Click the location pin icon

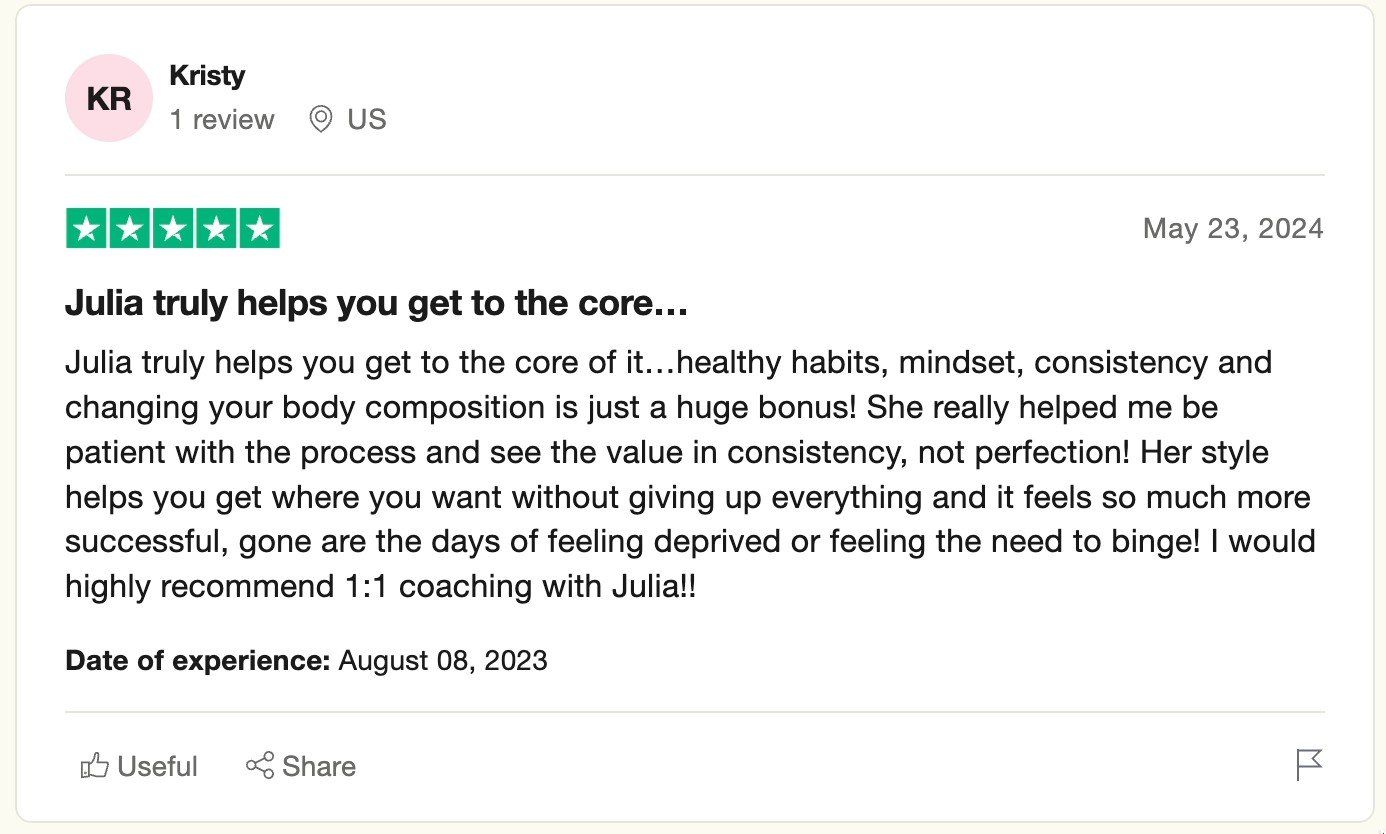(x=320, y=120)
